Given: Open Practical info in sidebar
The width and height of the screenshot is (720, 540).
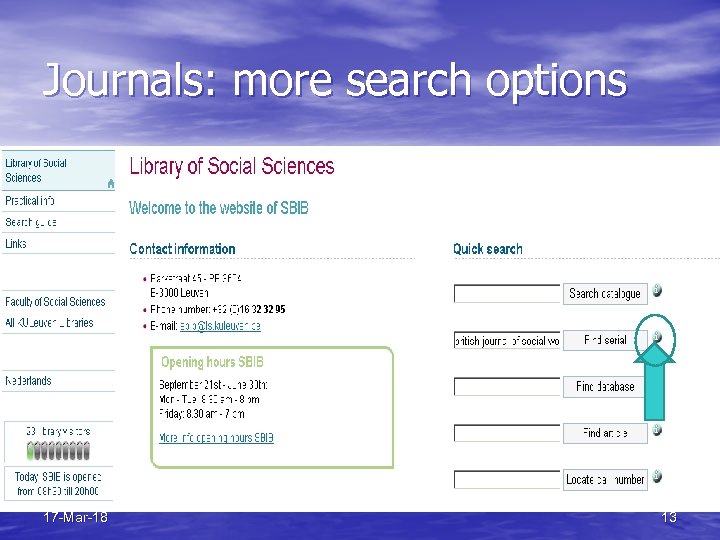Looking at the screenshot, I should [58, 201].
